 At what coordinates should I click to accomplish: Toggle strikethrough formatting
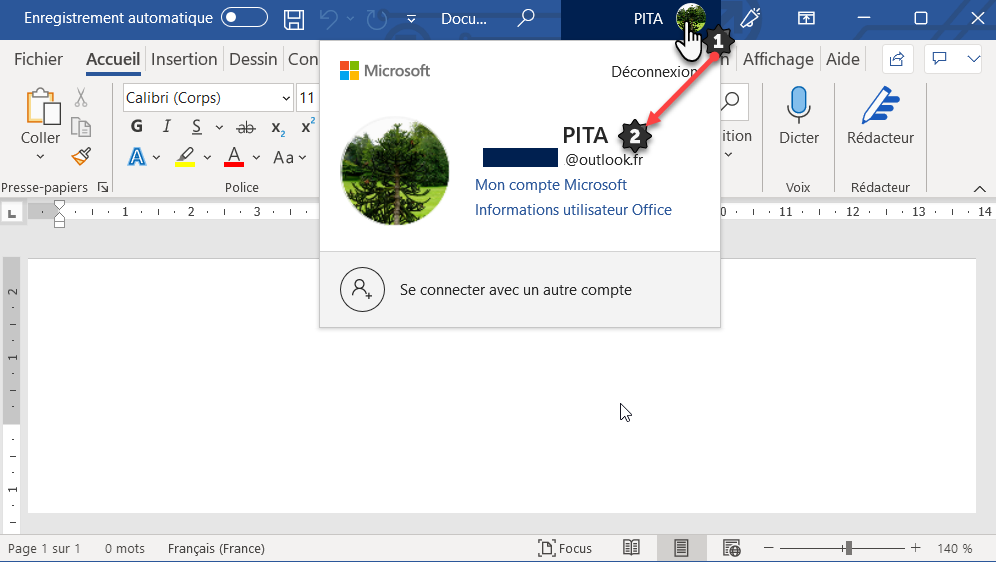(246, 127)
